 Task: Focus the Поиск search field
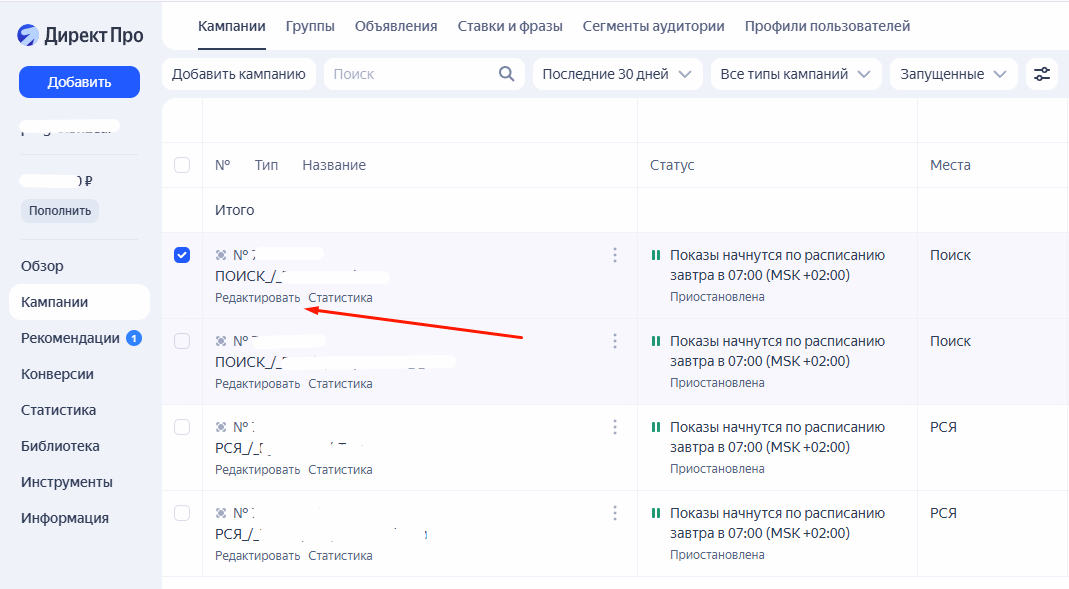click(x=410, y=74)
